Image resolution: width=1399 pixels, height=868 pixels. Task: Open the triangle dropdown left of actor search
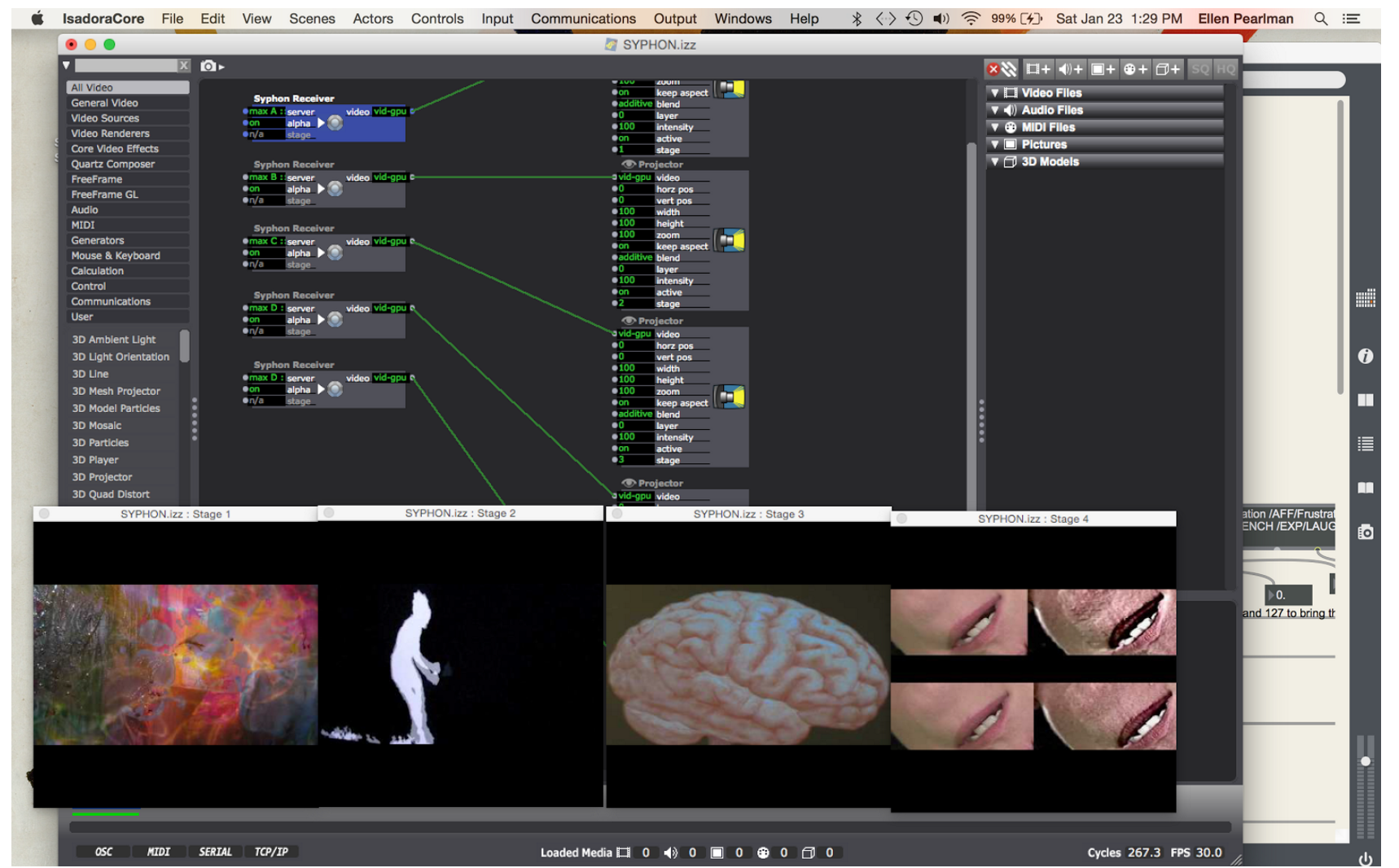[67, 65]
